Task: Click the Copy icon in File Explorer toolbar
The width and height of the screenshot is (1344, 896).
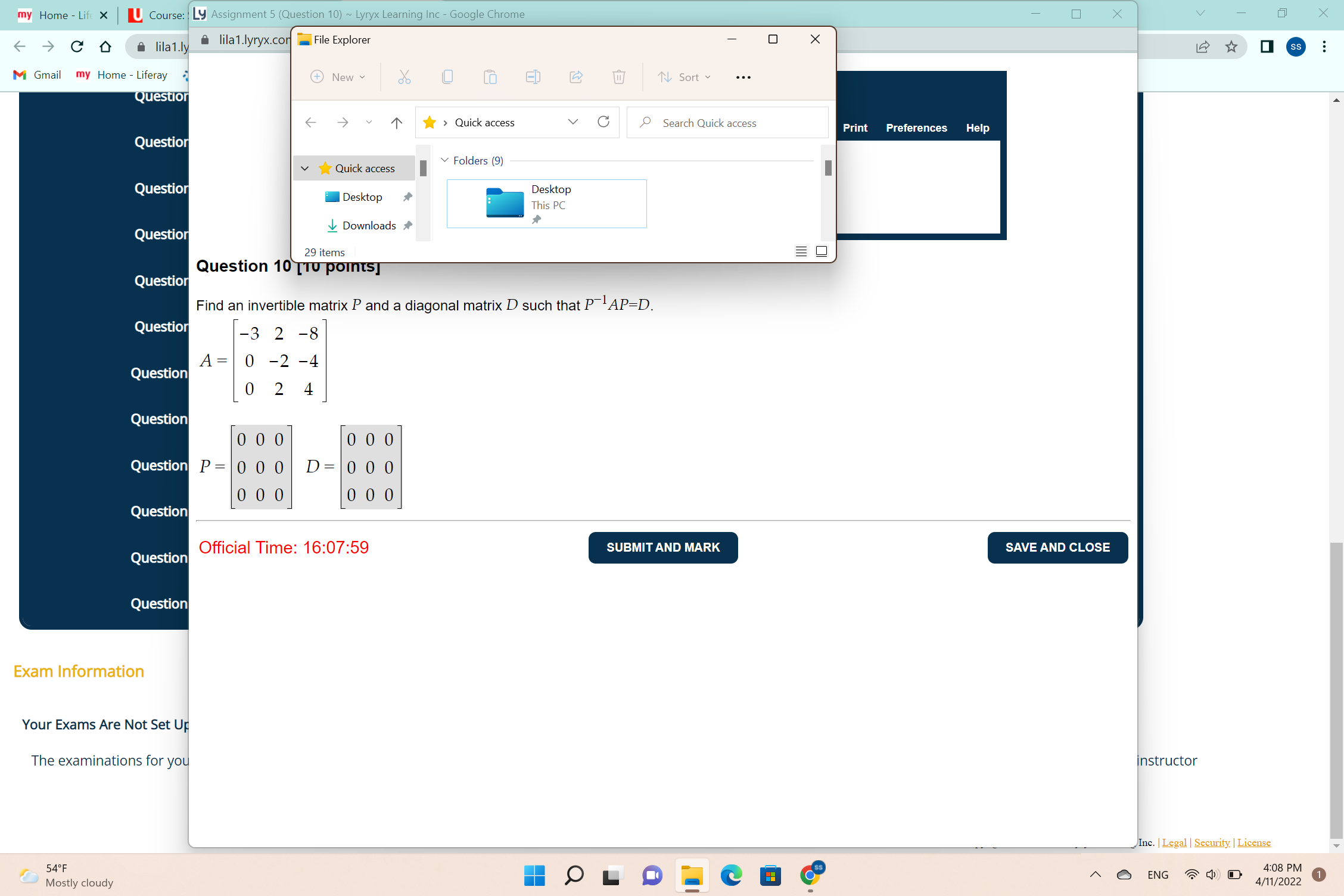Action: coord(447,77)
